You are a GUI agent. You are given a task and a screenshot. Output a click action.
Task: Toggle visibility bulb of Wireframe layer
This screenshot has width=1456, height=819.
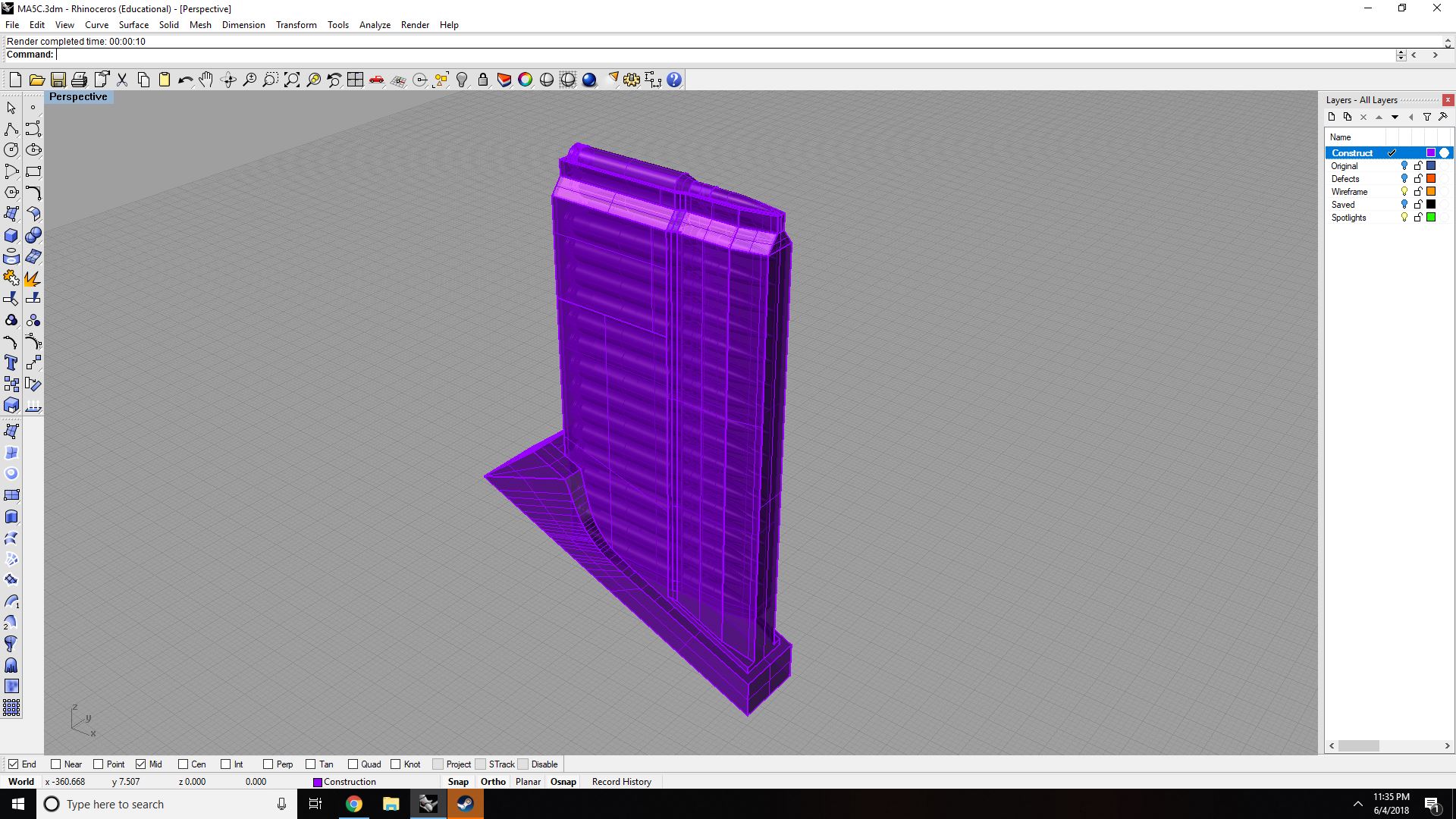click(1404, 192)
